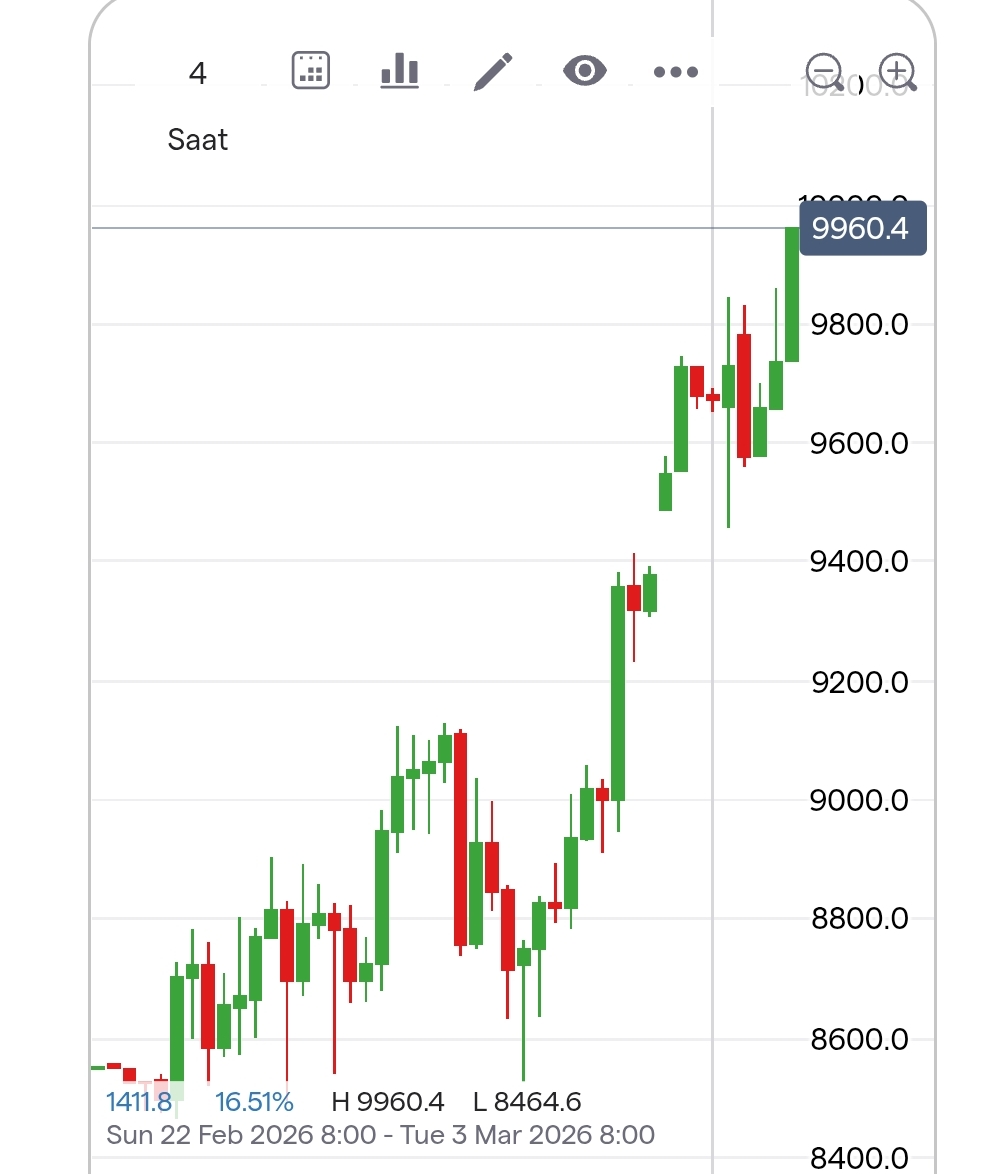Click the last green candle near 9960

coord(792,295)
